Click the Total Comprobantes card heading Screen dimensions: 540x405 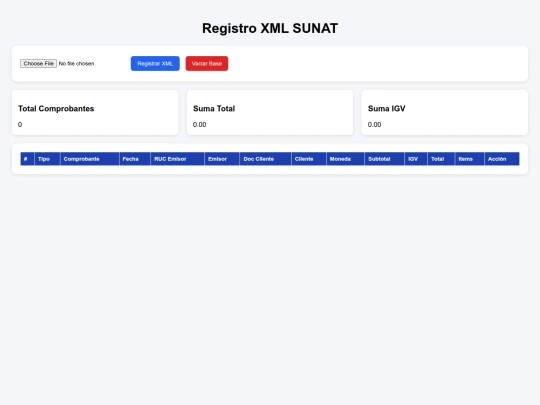click(x=56, y=108)
